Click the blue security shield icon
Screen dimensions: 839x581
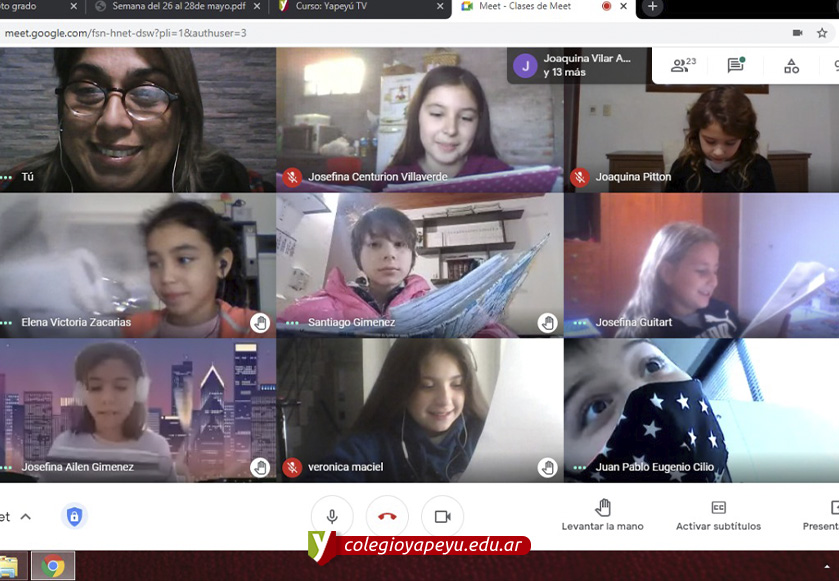coord(74,516)
